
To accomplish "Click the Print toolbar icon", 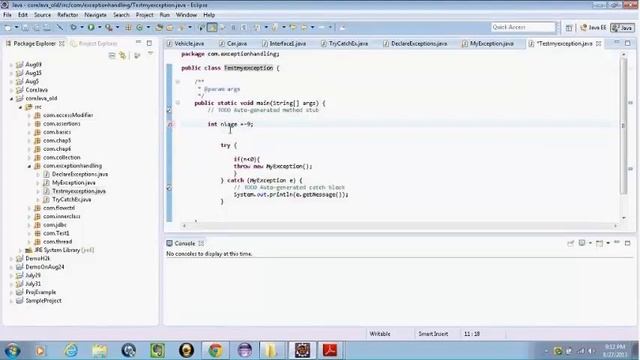I will click(47, 27).
